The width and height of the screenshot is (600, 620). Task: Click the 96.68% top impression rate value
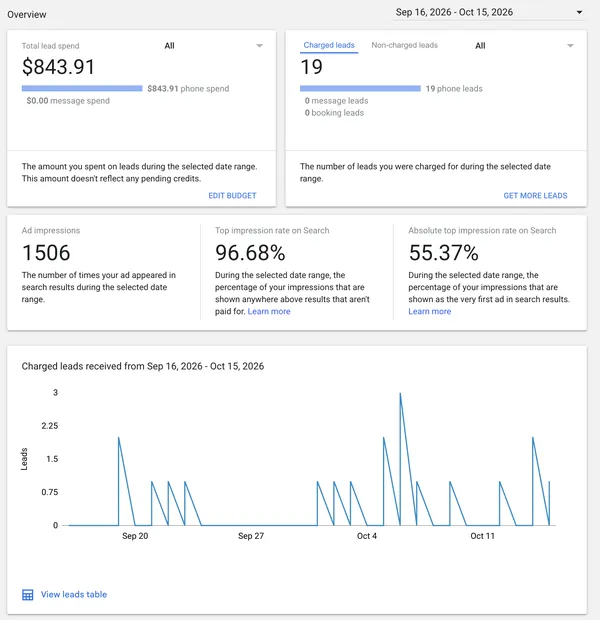250,253
